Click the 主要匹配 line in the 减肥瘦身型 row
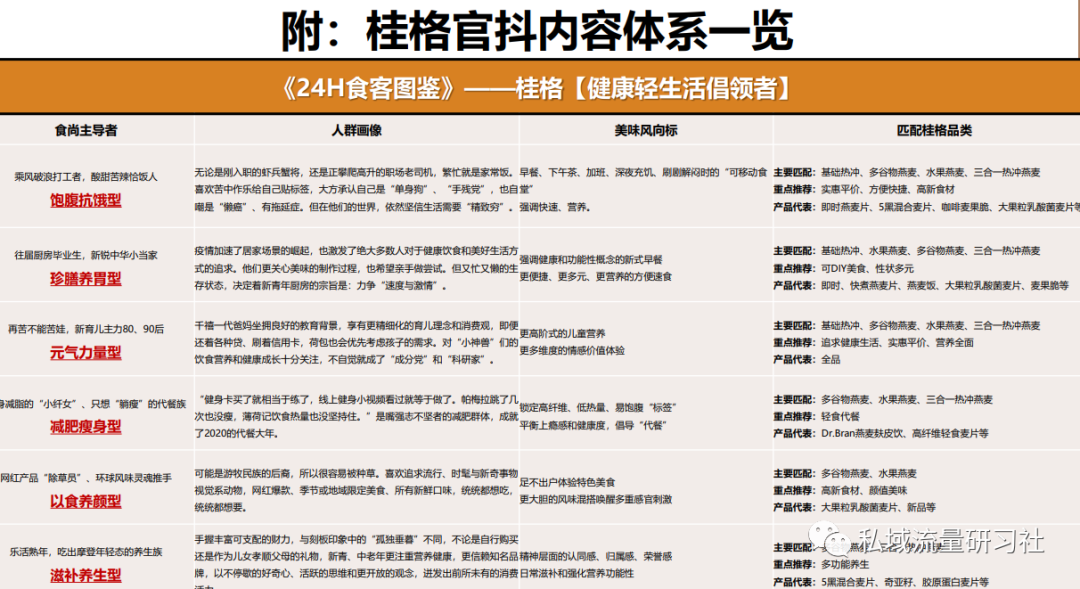 883,400
